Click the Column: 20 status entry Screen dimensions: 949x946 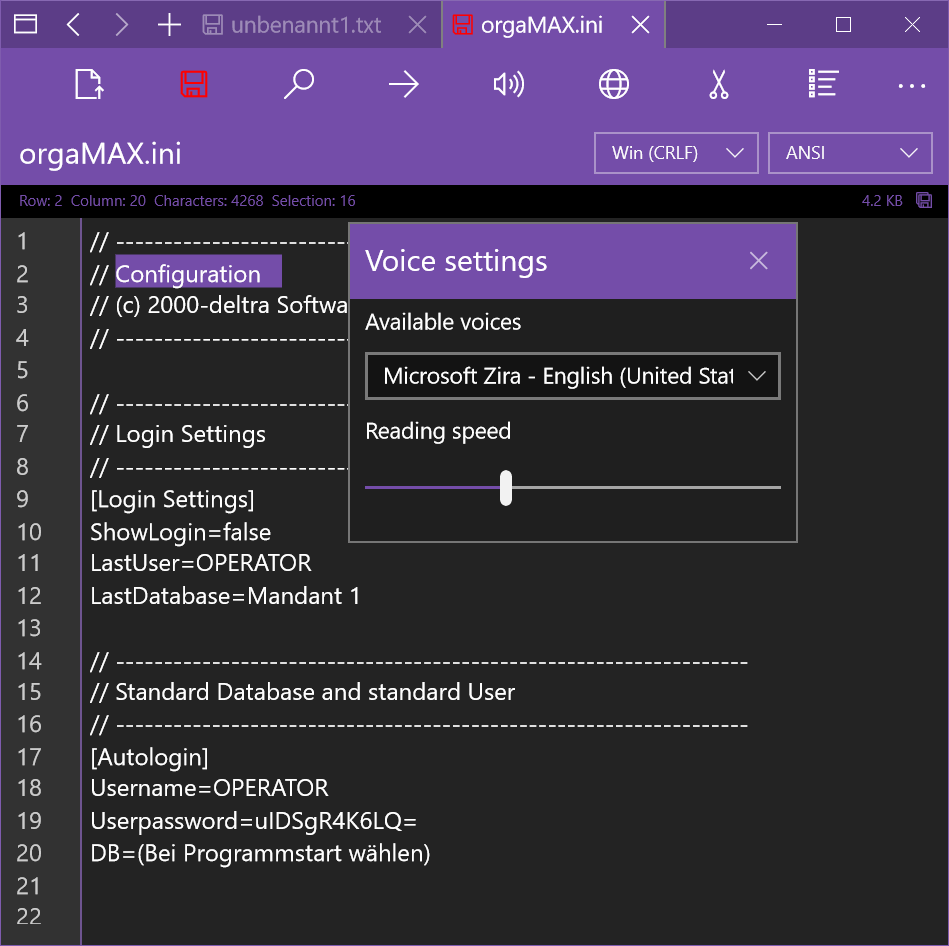(x=108, y=200)
